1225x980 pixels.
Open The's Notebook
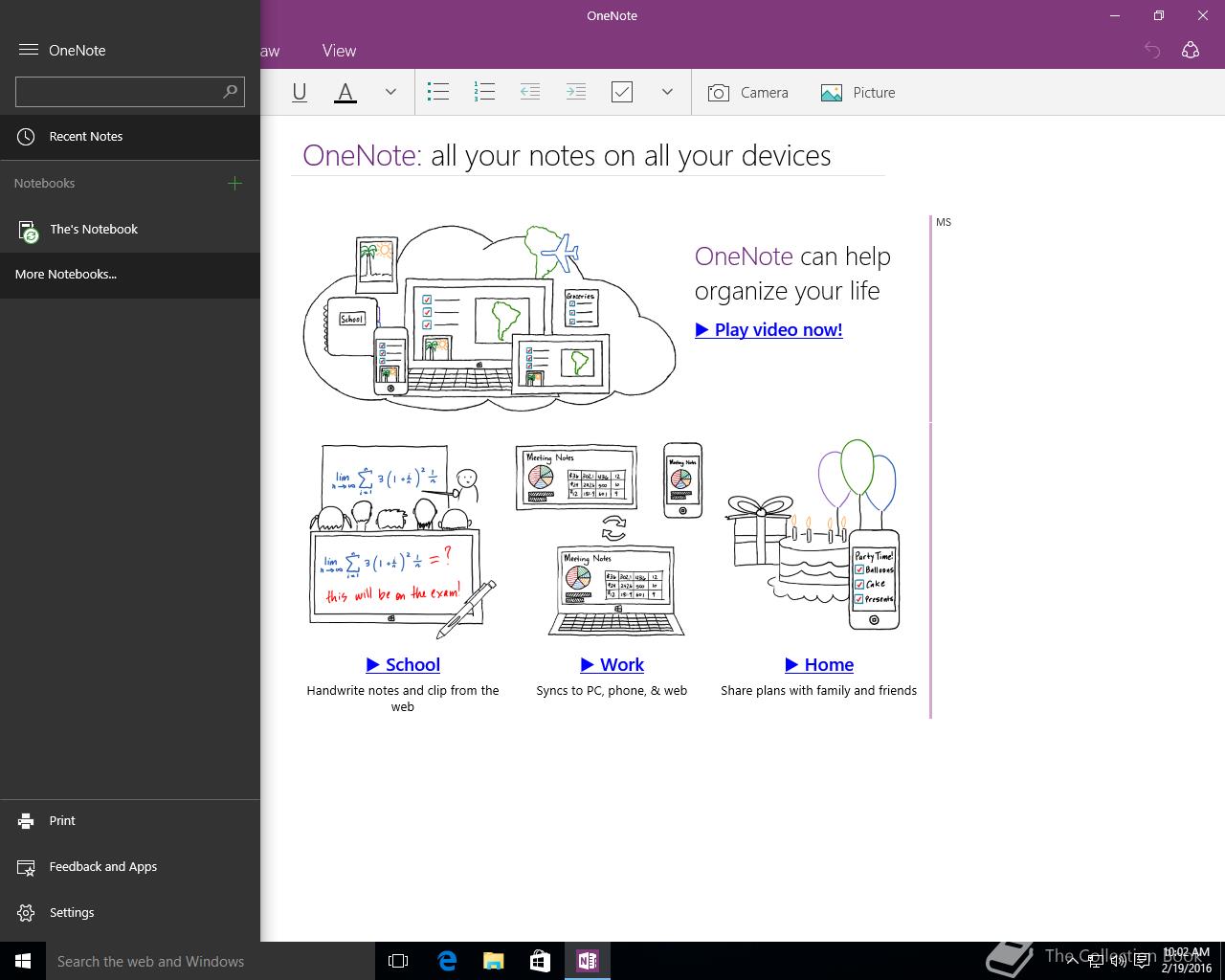point(130,230)
